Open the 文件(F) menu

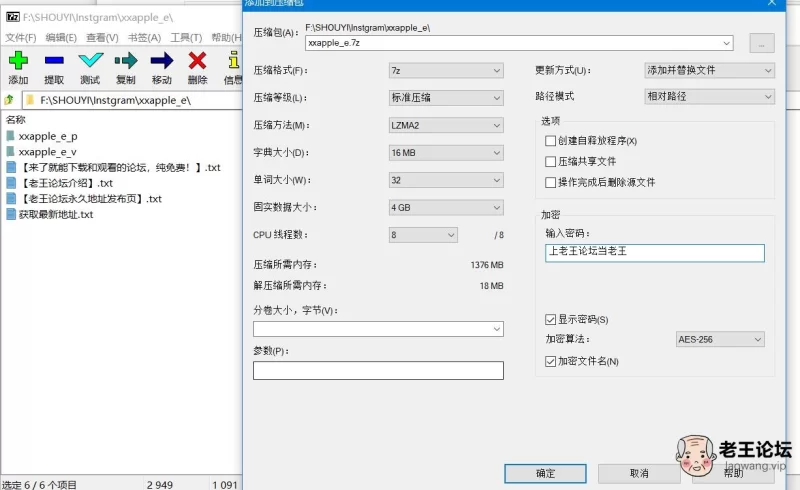tap(20, 38)
